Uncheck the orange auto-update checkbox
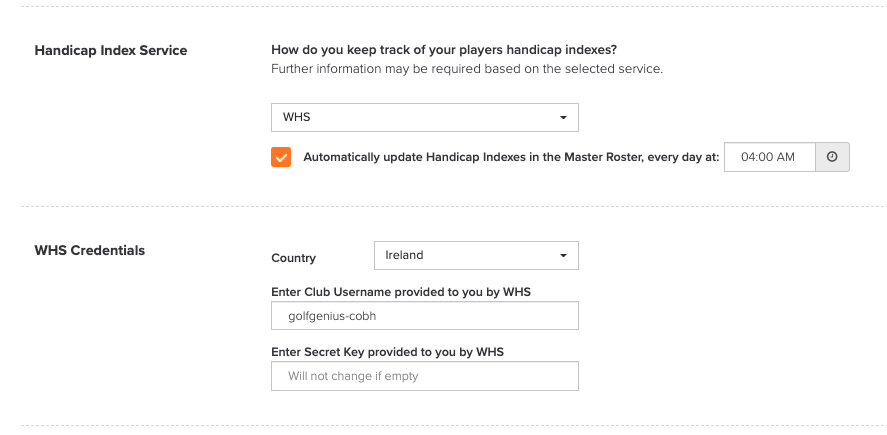 281,157
